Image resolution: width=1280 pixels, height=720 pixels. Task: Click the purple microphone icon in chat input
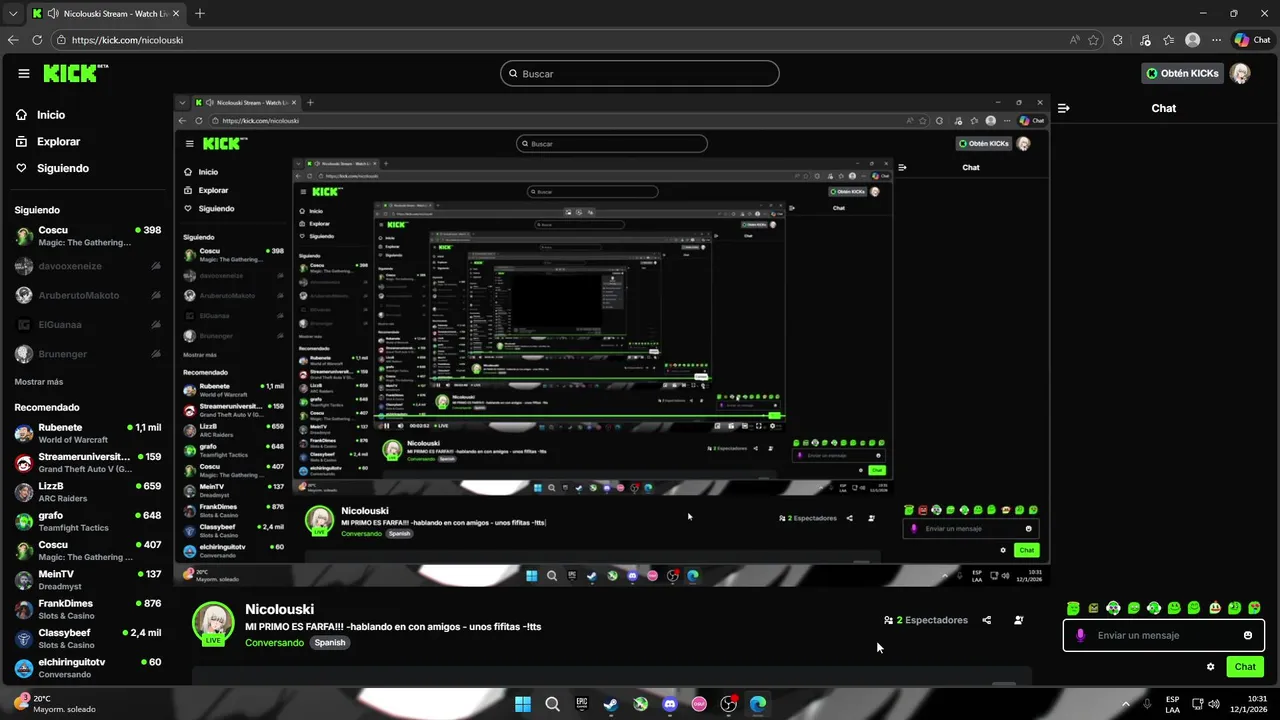pos(1080,635)
